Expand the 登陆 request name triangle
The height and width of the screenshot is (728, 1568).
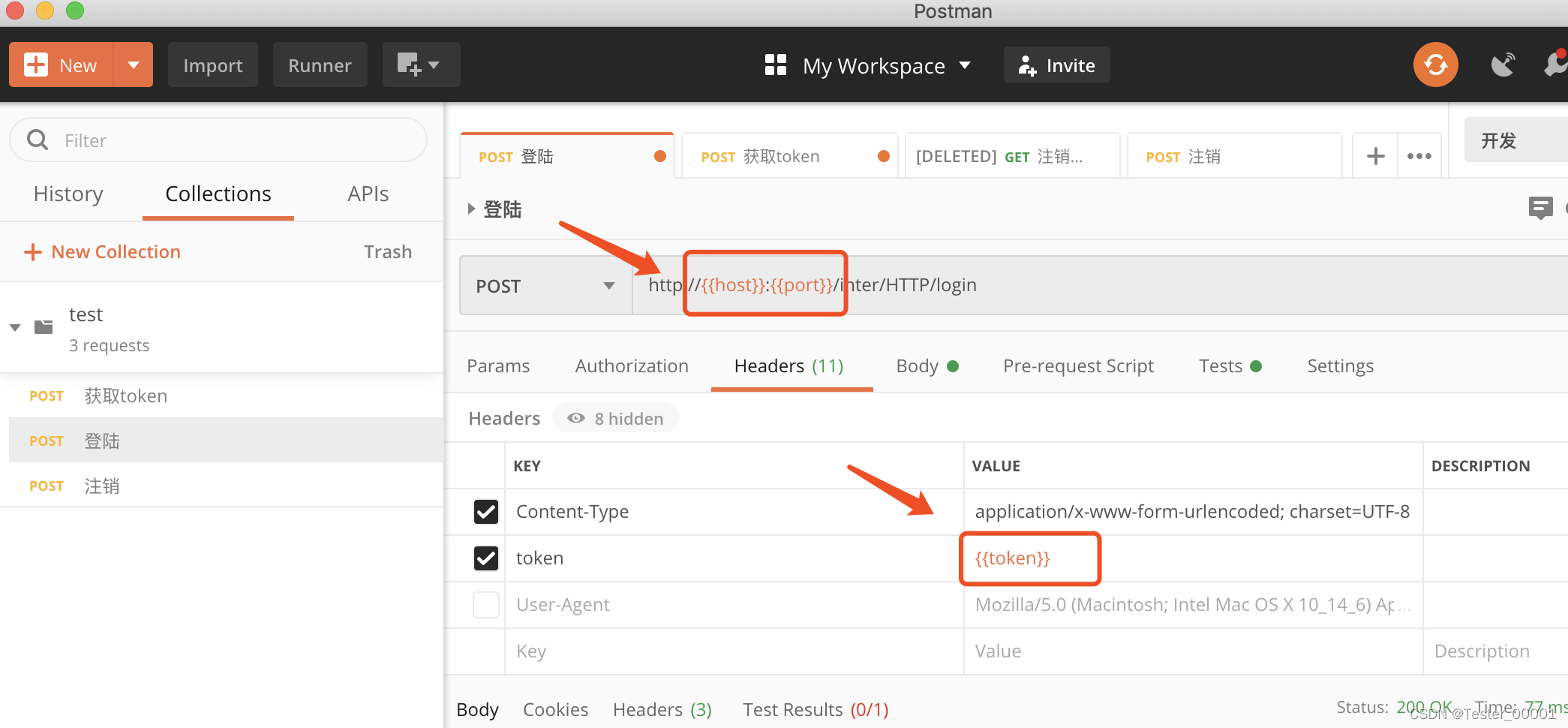point(471,209)
